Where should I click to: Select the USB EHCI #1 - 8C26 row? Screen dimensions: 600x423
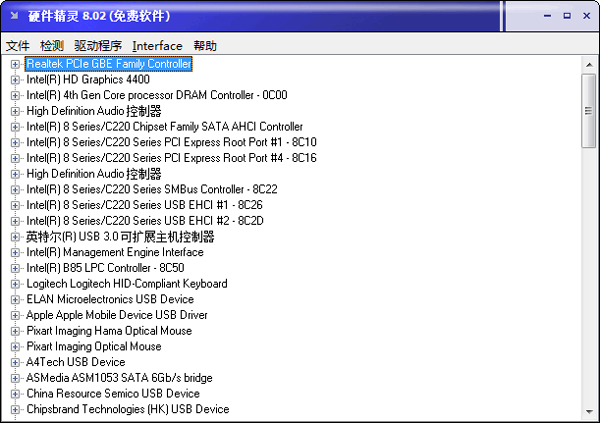tap(145, 205)
